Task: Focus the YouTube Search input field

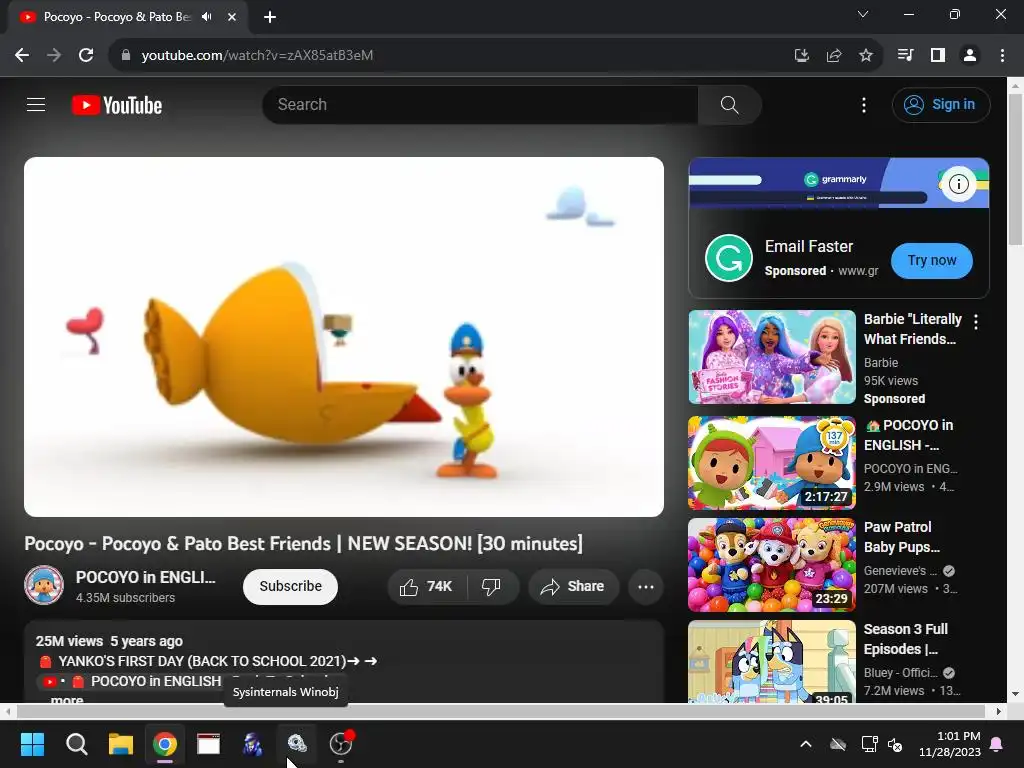Action: [x=481, y=104]
